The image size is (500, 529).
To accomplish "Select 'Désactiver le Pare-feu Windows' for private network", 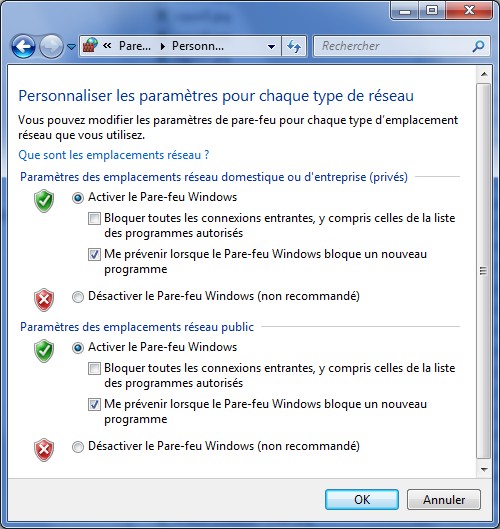I will 78,297.
